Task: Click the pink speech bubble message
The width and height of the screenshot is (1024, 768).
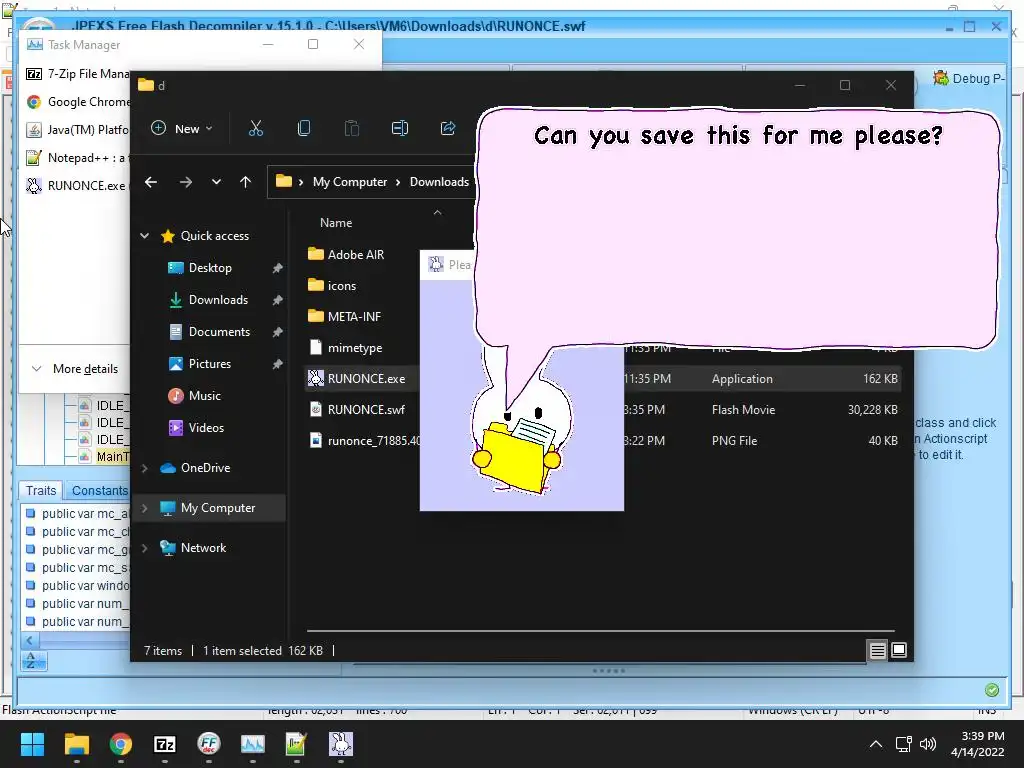Action: pyautogui.click(x=737, y=229)
